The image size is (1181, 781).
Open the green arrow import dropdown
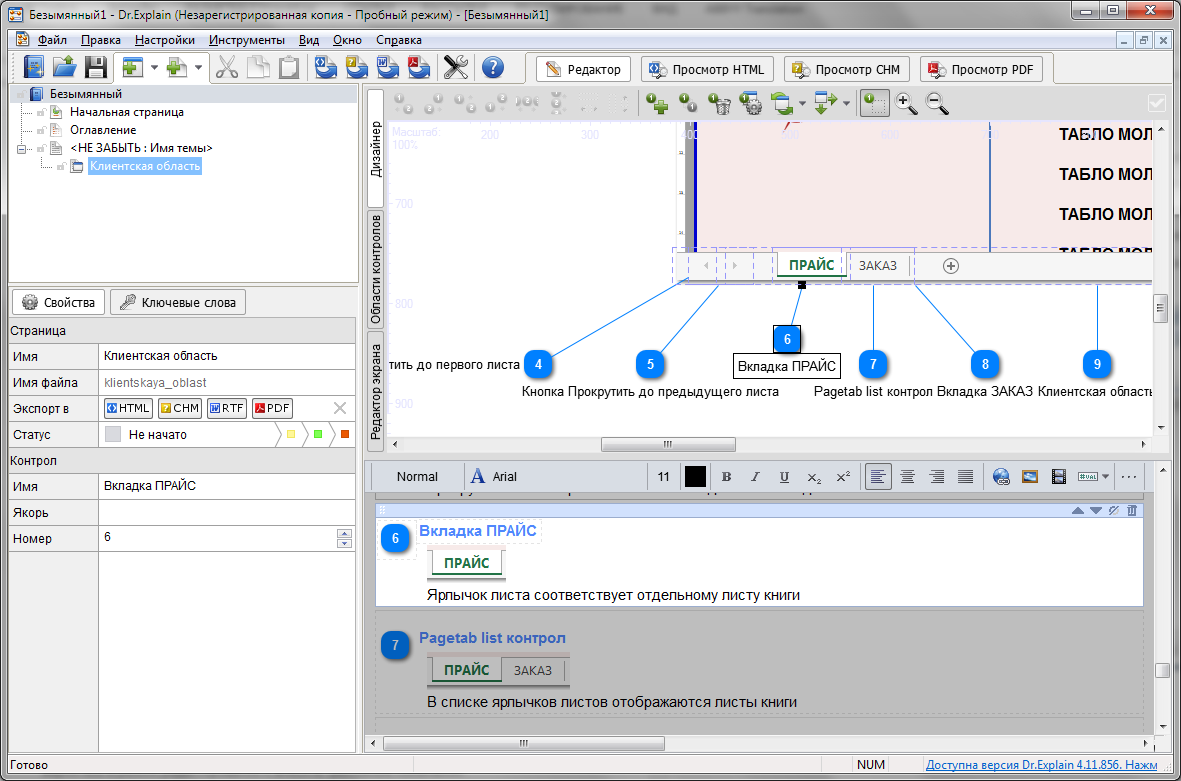tap(847, 103)
